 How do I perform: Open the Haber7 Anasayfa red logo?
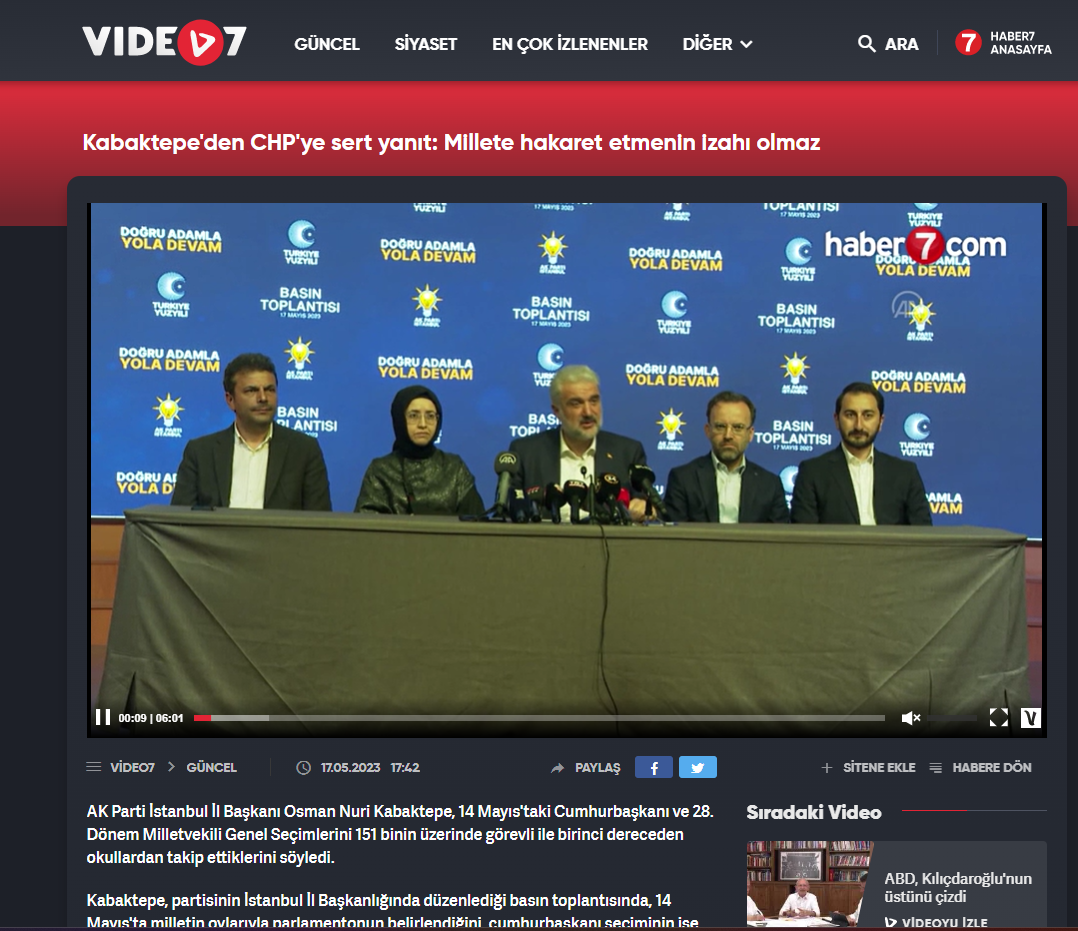(968, 43)
